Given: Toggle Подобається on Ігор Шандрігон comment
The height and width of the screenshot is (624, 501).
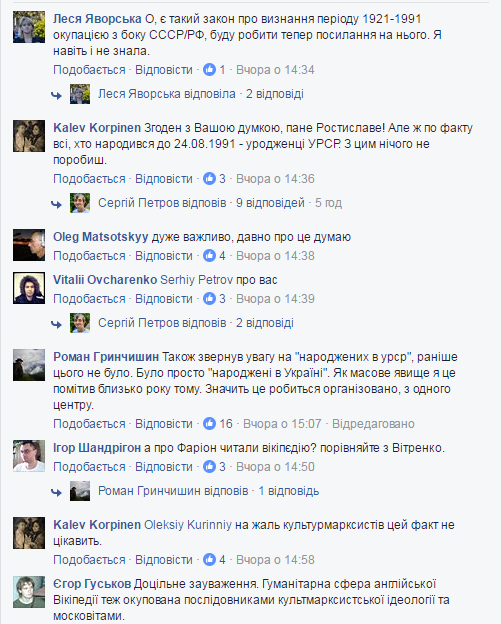Looking at the screenshot, I should [89, 467].
